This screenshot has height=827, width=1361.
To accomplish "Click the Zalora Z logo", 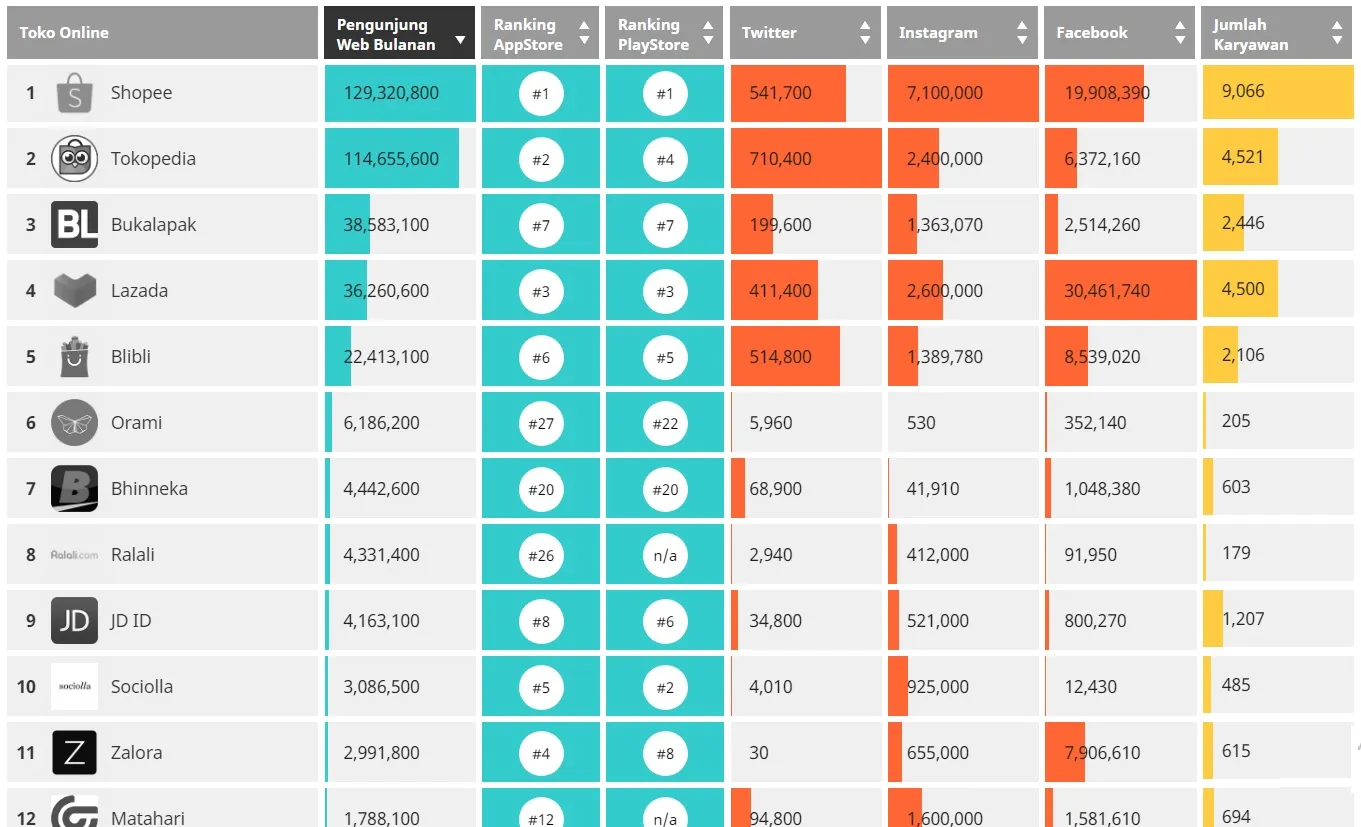I will coord(74,753).
